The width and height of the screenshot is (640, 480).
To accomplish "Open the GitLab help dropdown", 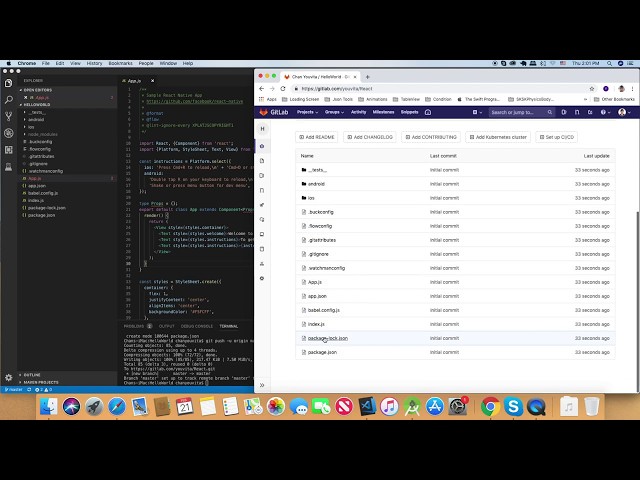I will [x=604, y=112].
